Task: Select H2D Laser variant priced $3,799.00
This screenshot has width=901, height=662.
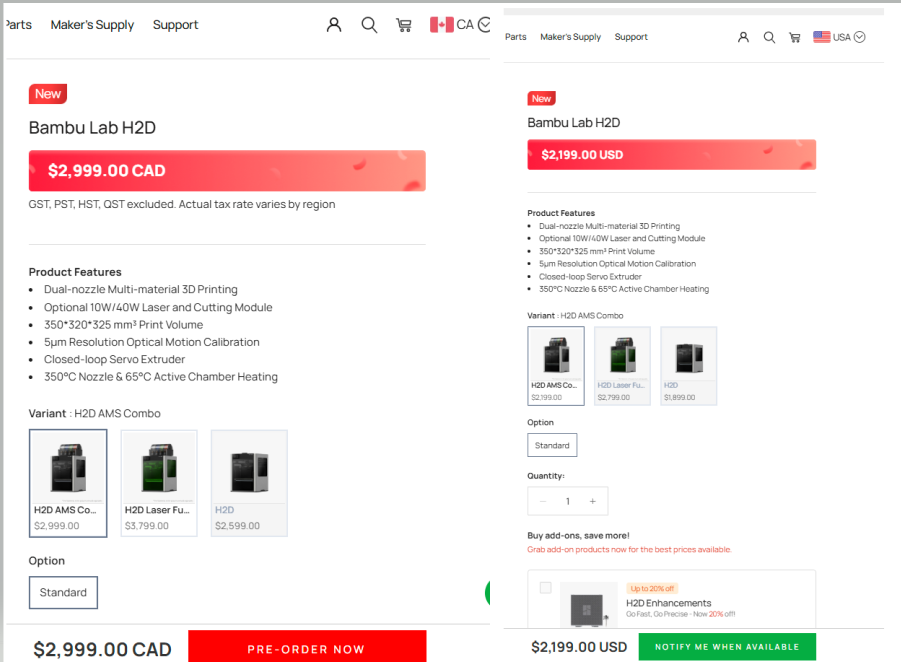Action: [159, 483]
